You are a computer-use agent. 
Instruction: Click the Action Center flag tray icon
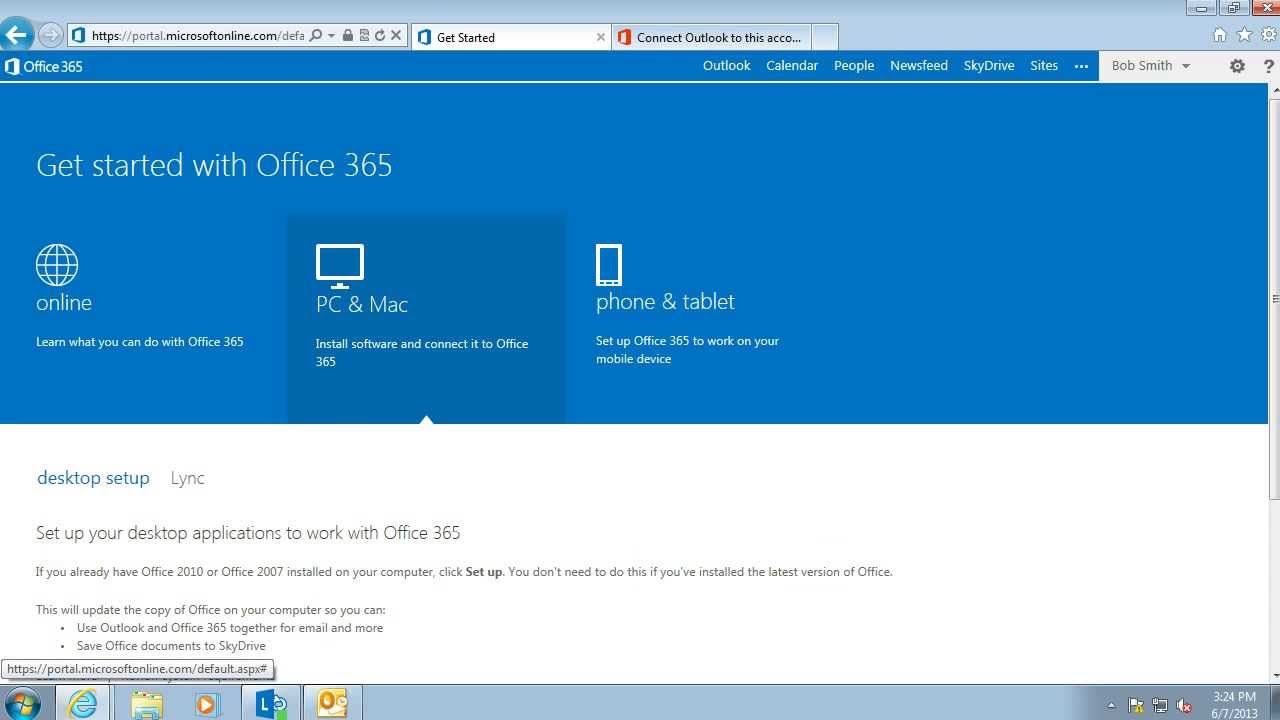coord(1136,705)
